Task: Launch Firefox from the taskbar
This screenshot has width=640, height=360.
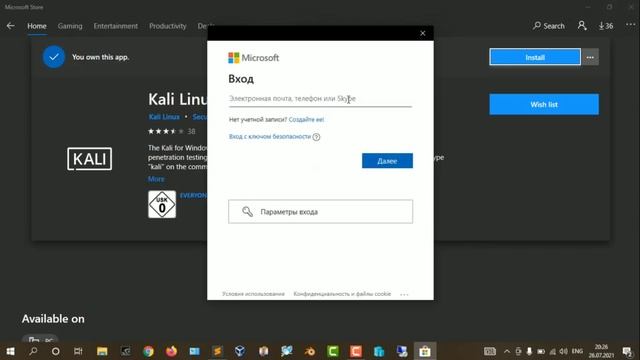Action: pyautogui.click(x=171, y=351)
